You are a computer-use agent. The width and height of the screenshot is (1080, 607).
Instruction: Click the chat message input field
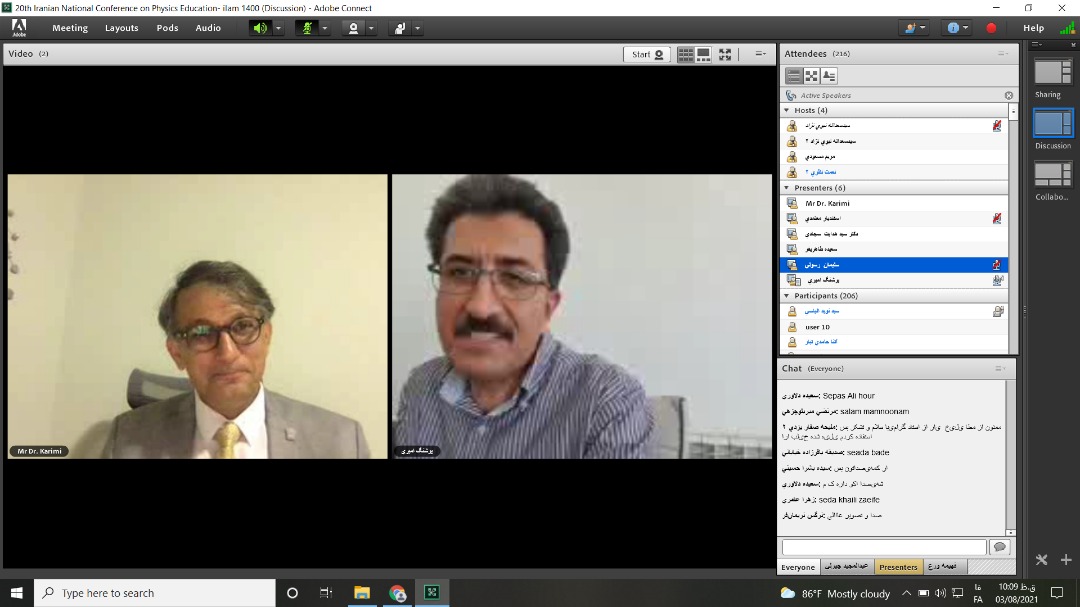pos(883,547)
